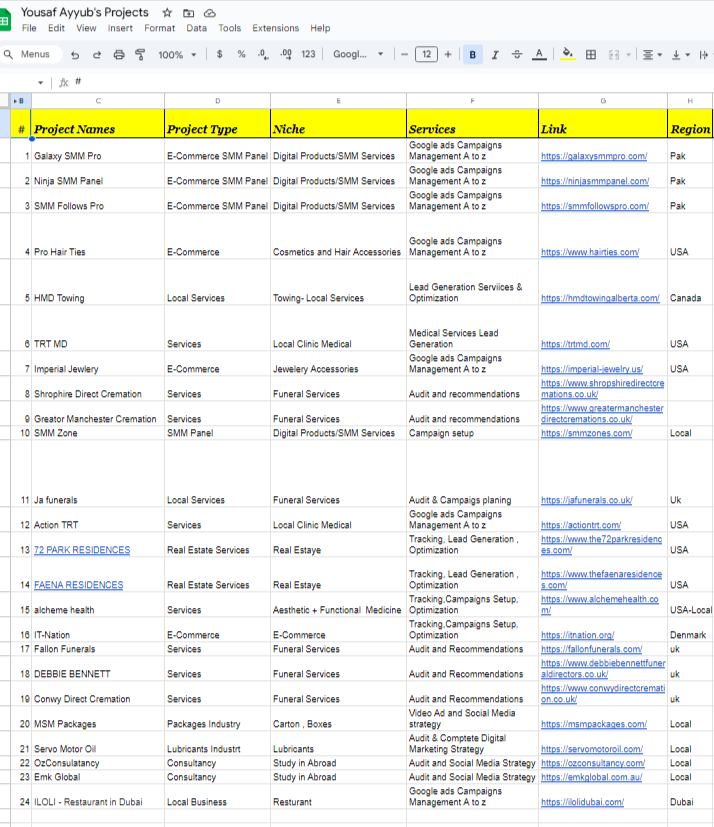Open the text color picker
This screenshot has height=827, width=714.
[539, 54]
